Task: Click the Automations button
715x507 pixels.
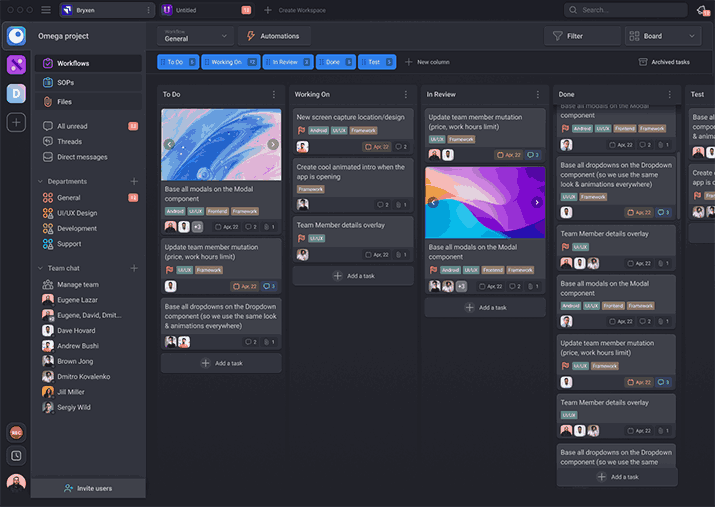Action: tap(272, 36)
